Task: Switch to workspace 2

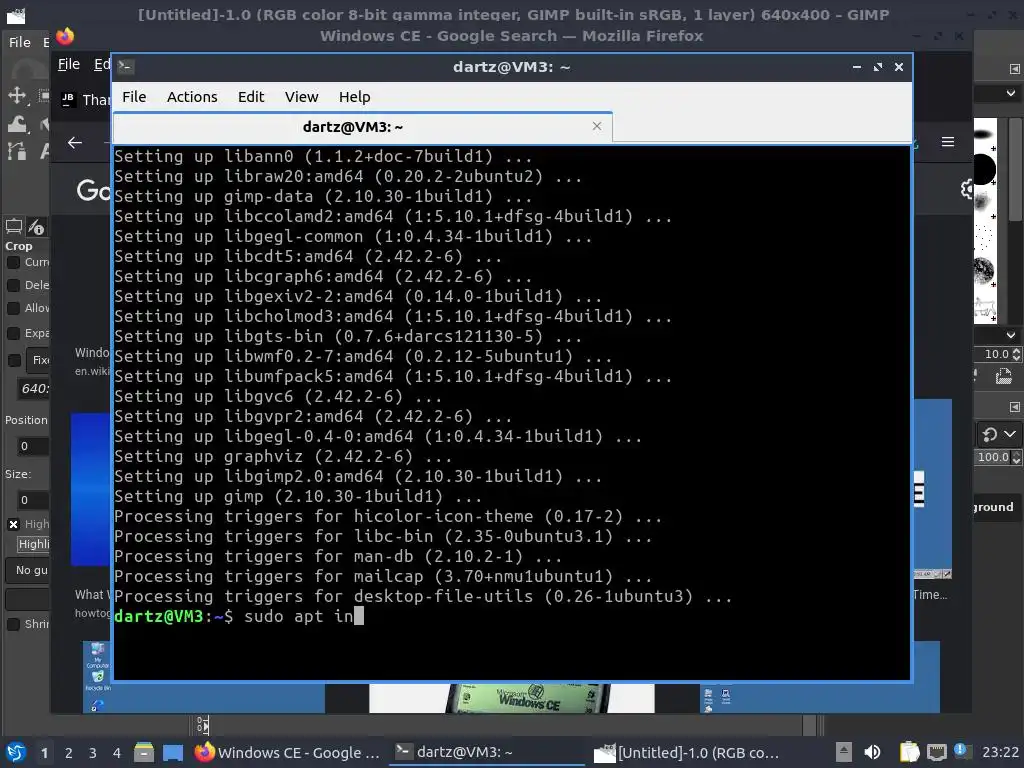Action: pos(69,753)
